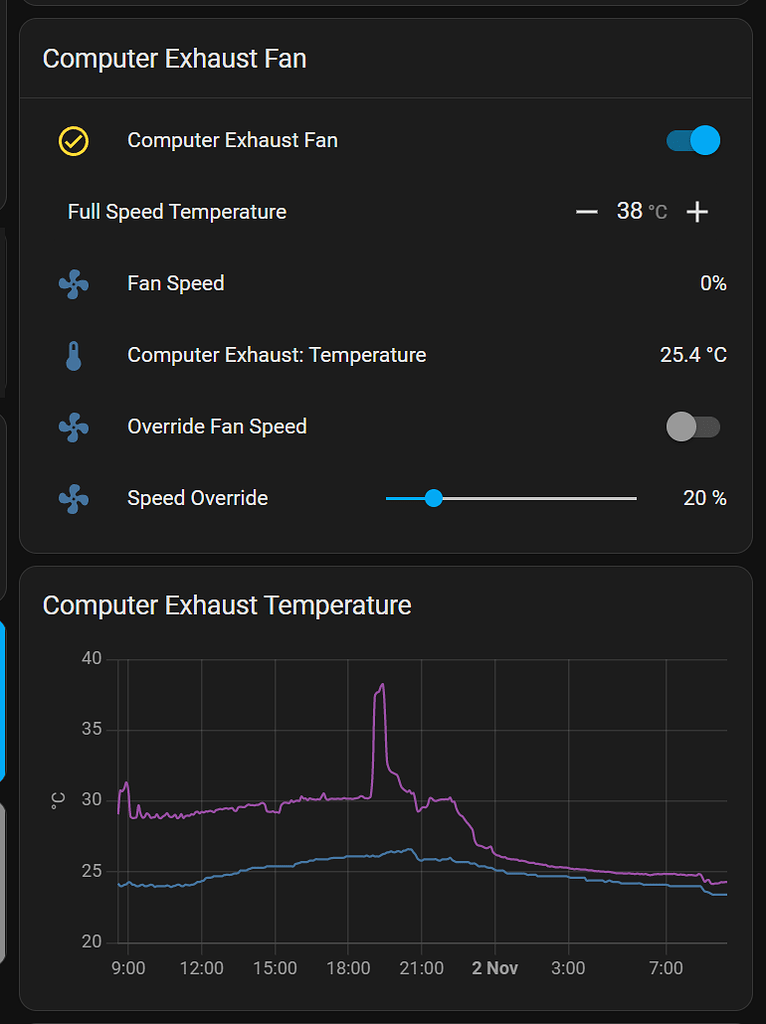Click the plus icon for Full Speed Temperature
The height and width of the screenshot is (1024, 766).
(x=697, y=211)
